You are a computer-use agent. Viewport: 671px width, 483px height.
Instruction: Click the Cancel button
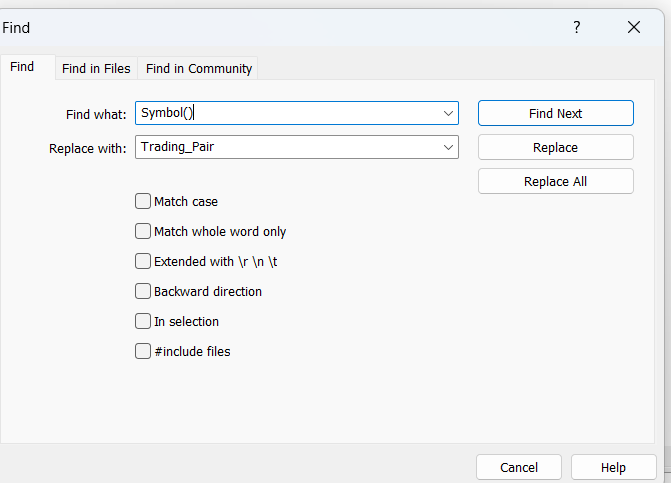tap(518, 467)
